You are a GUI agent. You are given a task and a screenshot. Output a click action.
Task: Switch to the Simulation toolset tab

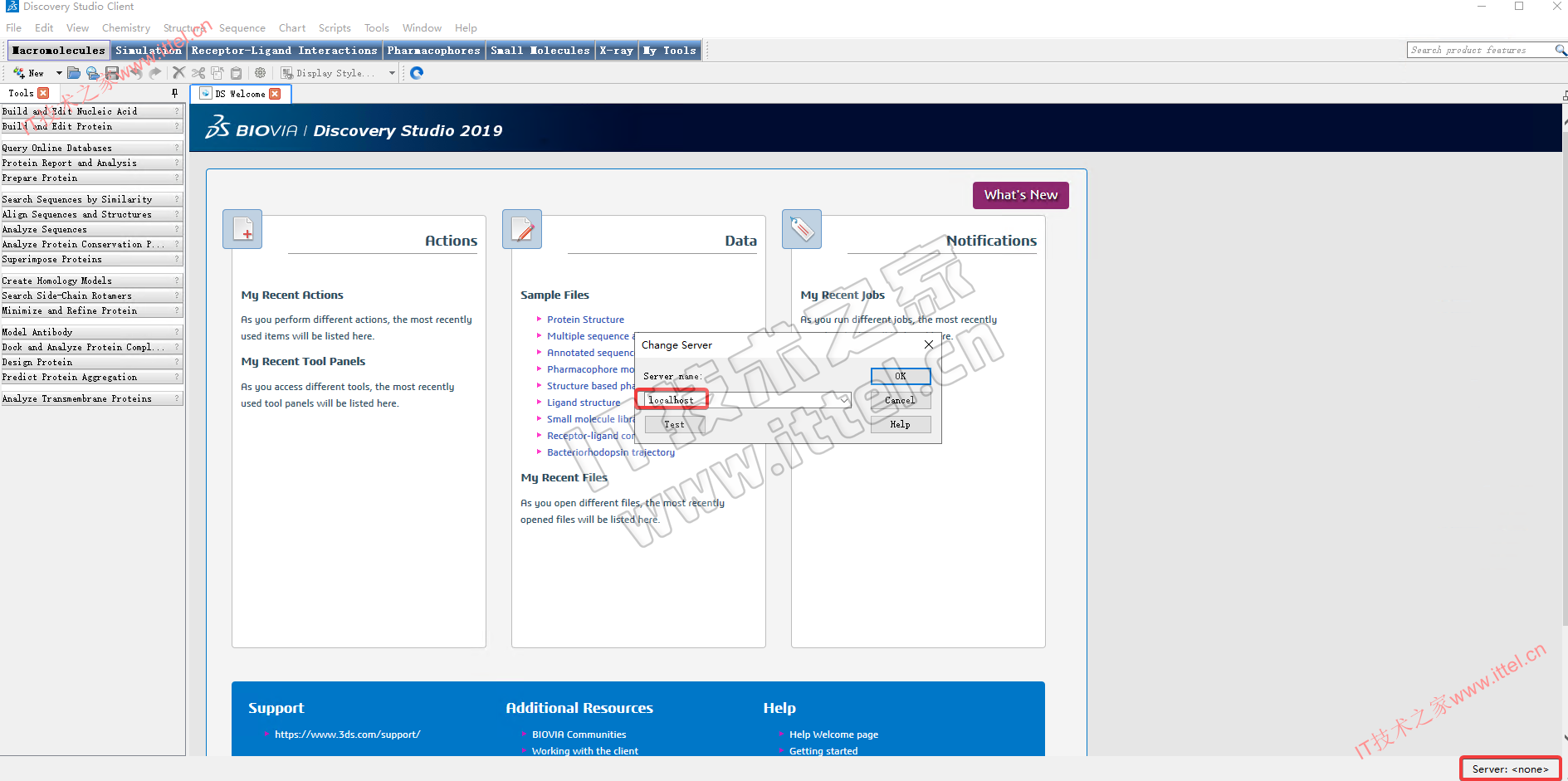pyautogui.click(x=149, y=51)
